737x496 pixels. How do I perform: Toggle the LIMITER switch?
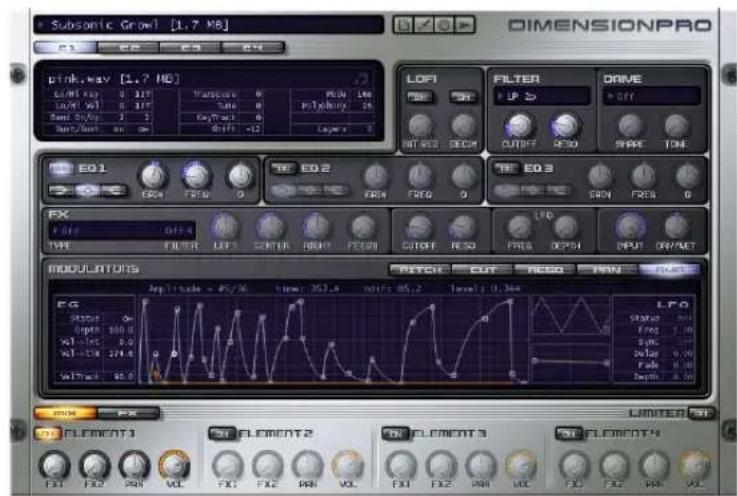coord(702,413)
